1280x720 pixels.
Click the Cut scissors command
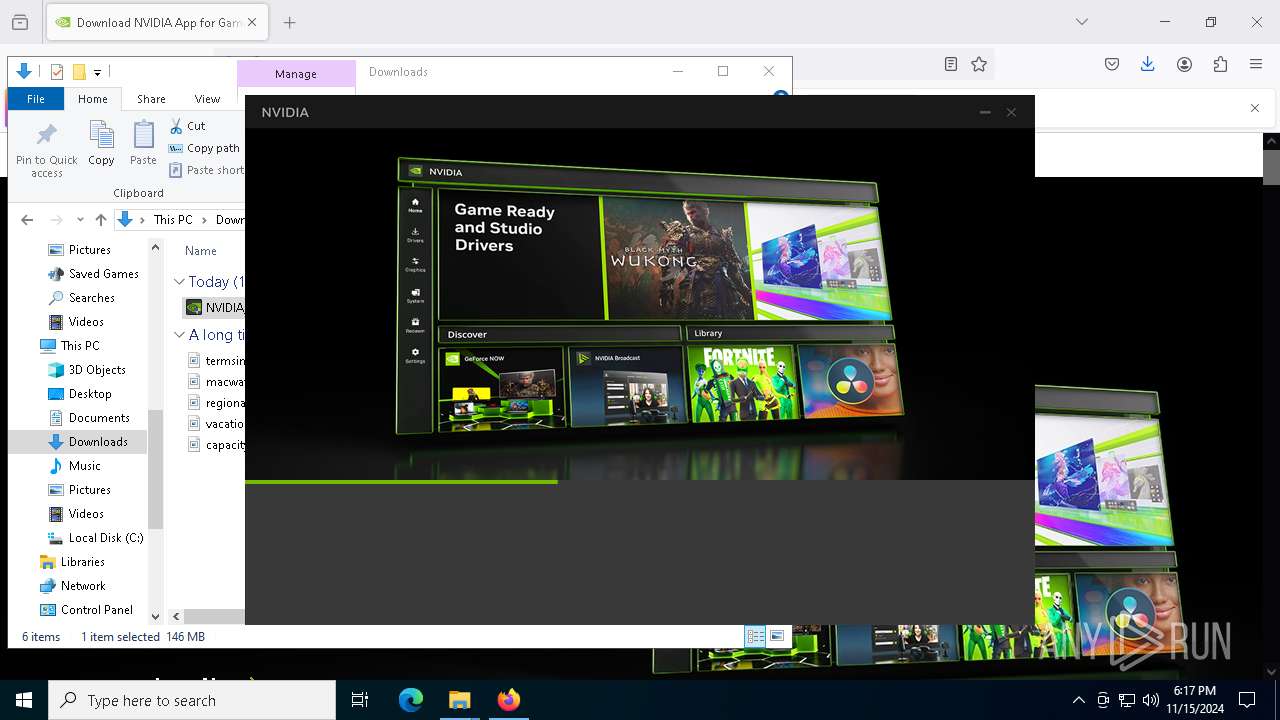tap(187, 126)
